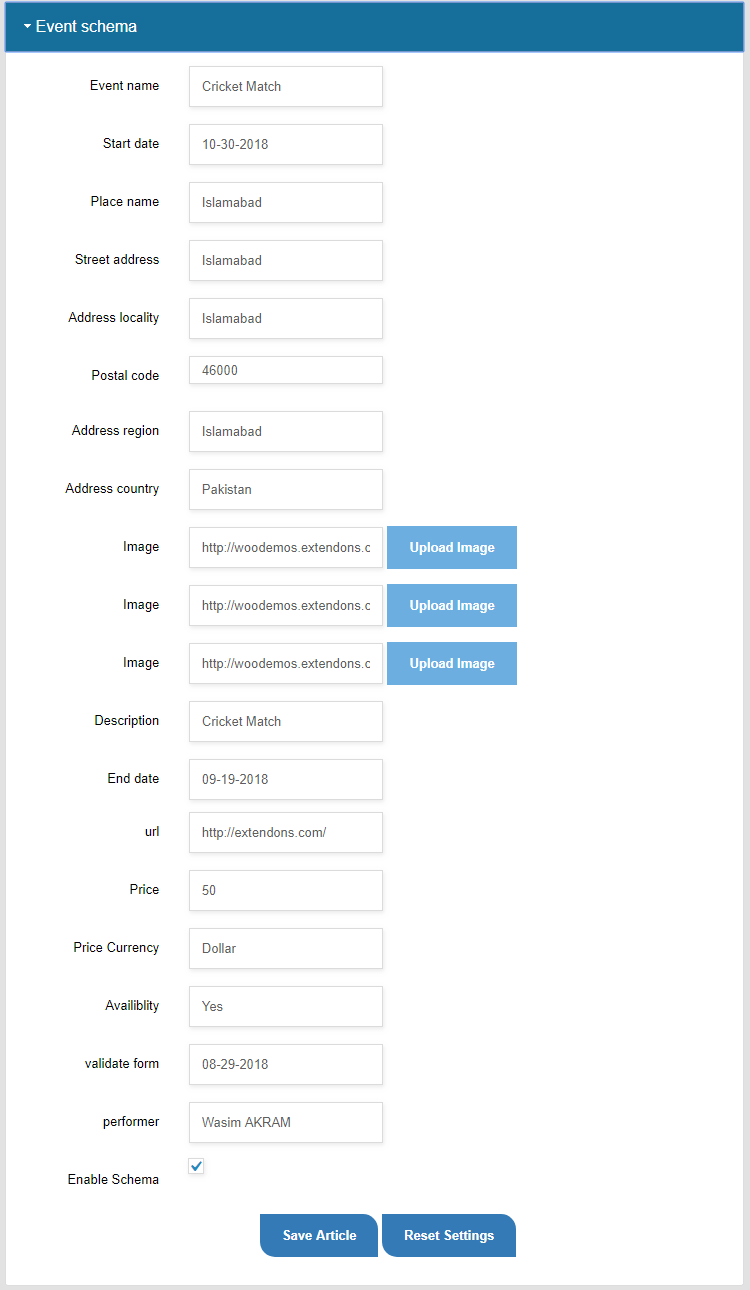This screenshot has height=1290, width=750.
Task: Focus the Price Currency field
Action: click(286, 948)
